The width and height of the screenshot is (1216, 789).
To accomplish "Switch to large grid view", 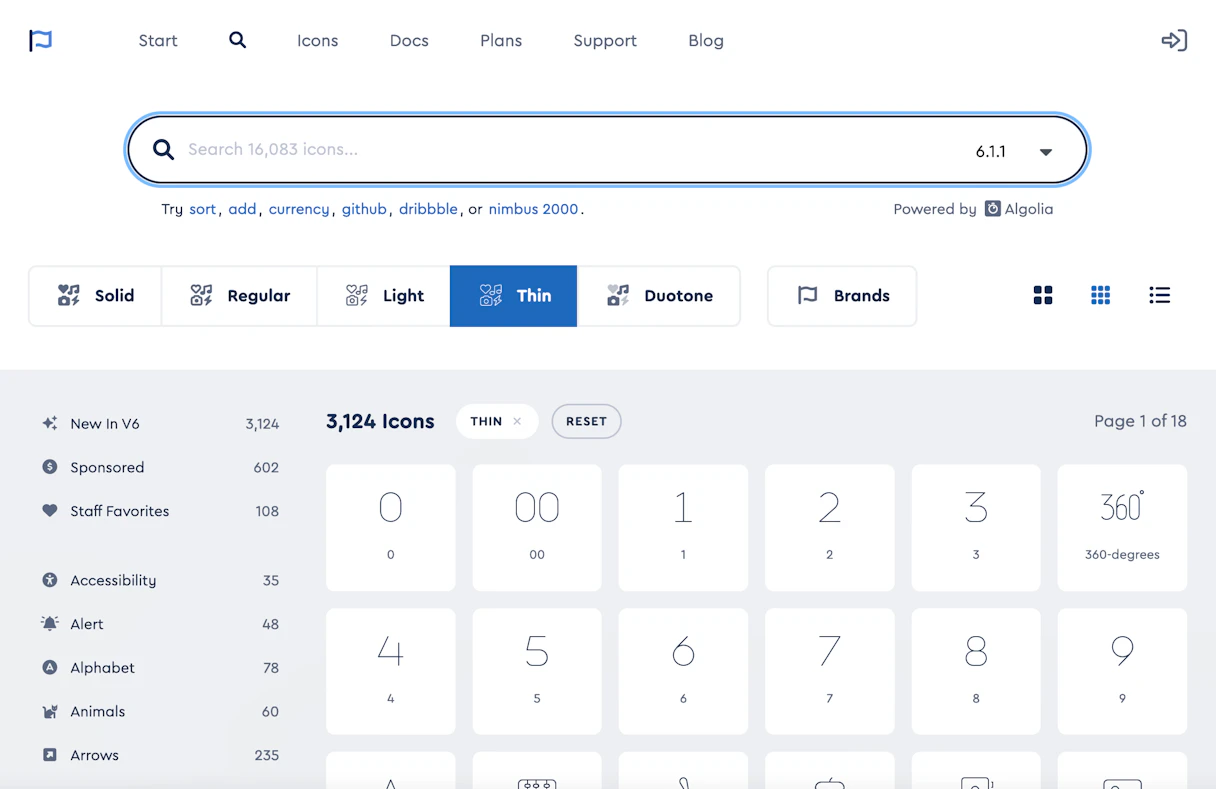I will click(1043, 295).
